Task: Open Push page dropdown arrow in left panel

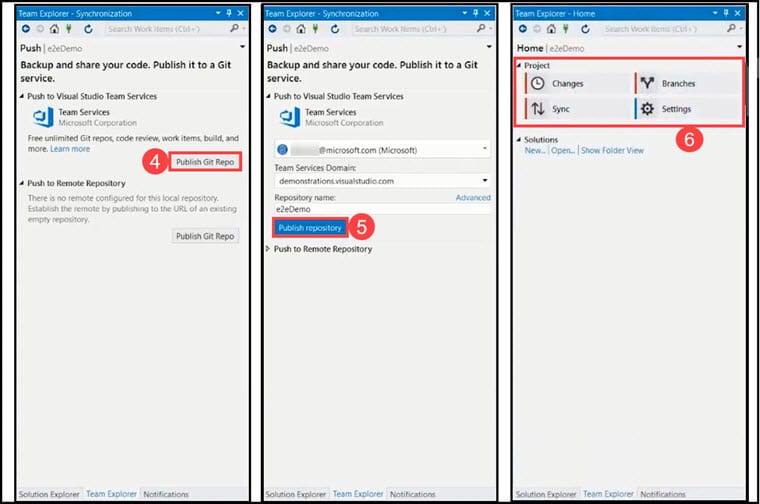Action: coord(242,47)
